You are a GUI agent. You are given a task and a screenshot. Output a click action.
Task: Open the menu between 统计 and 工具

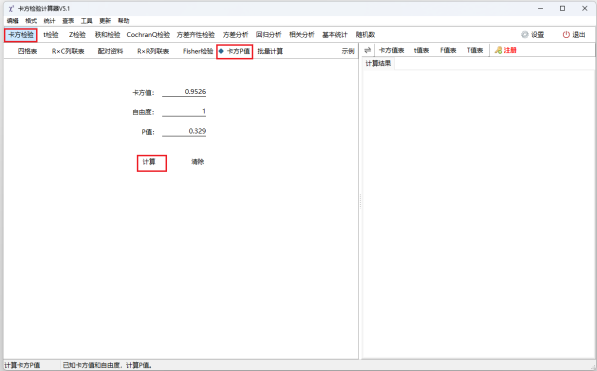pyautogui.click(x=68, y=21)
